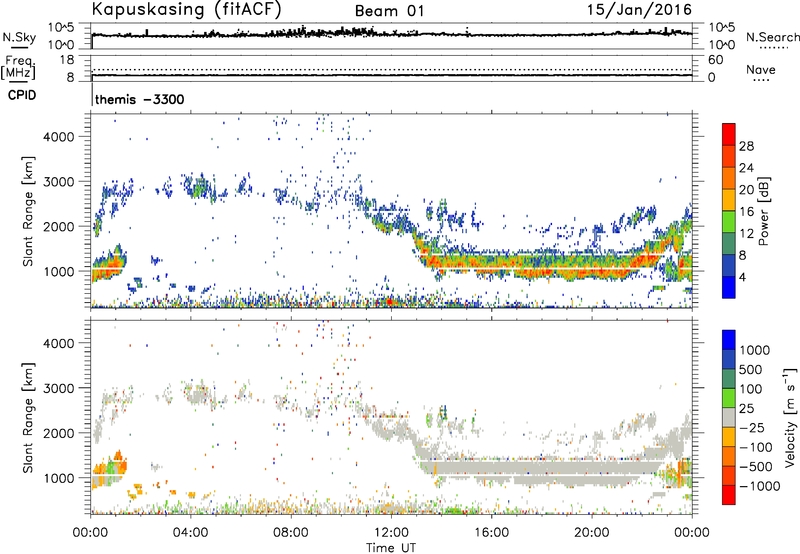Click the "4000" tick on the power panel
800x554 pixels.
[58, 137]
